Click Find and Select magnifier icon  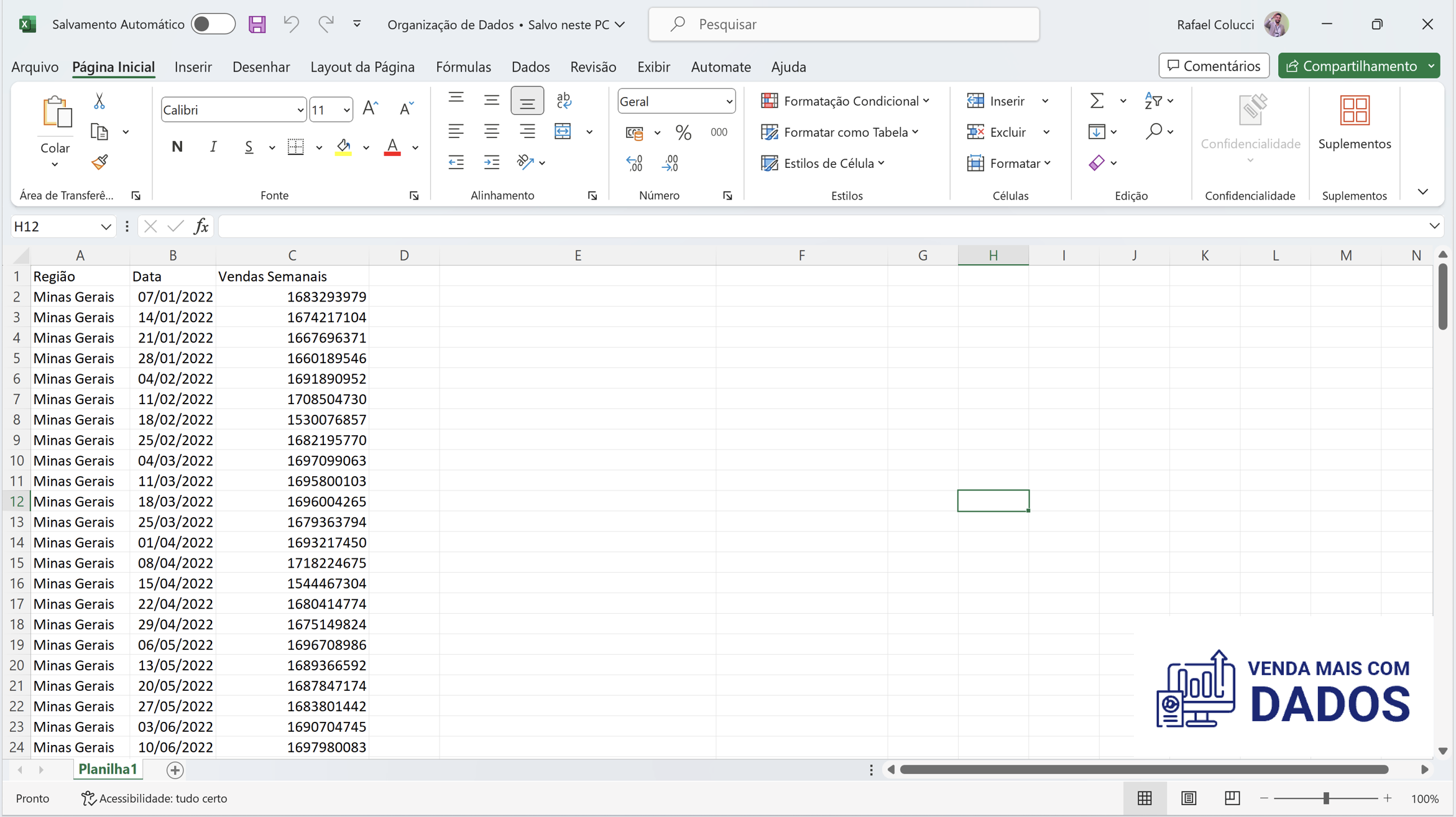click(1154, 131)
